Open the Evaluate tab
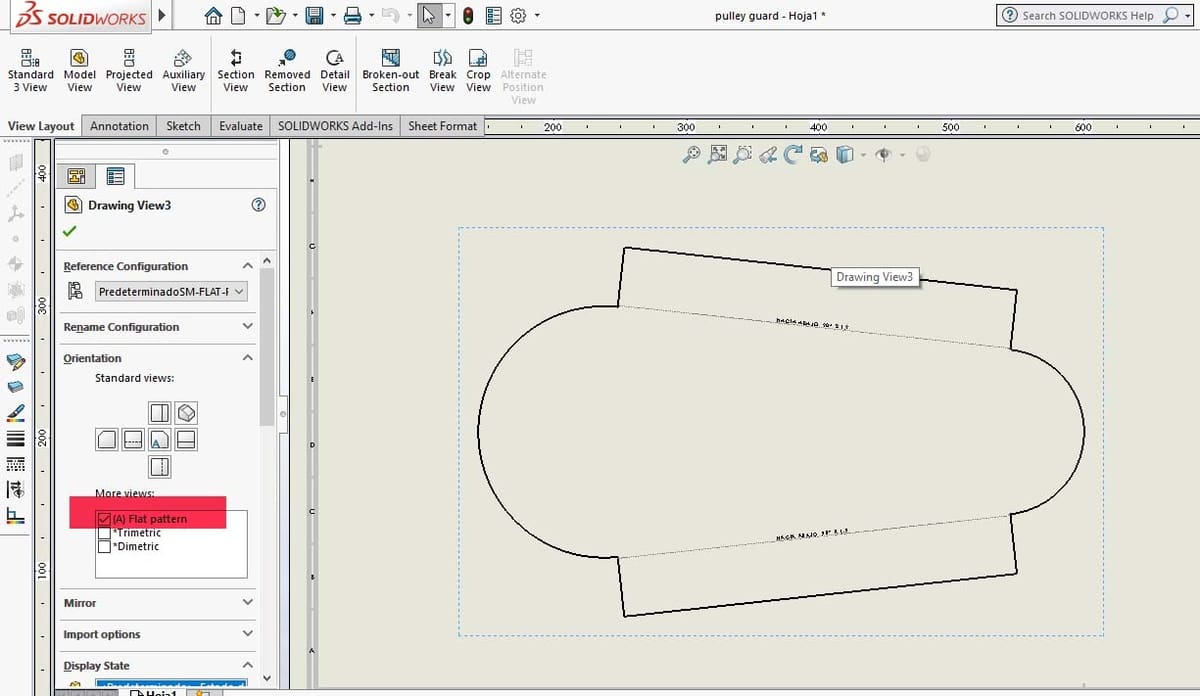 point(241,126)
